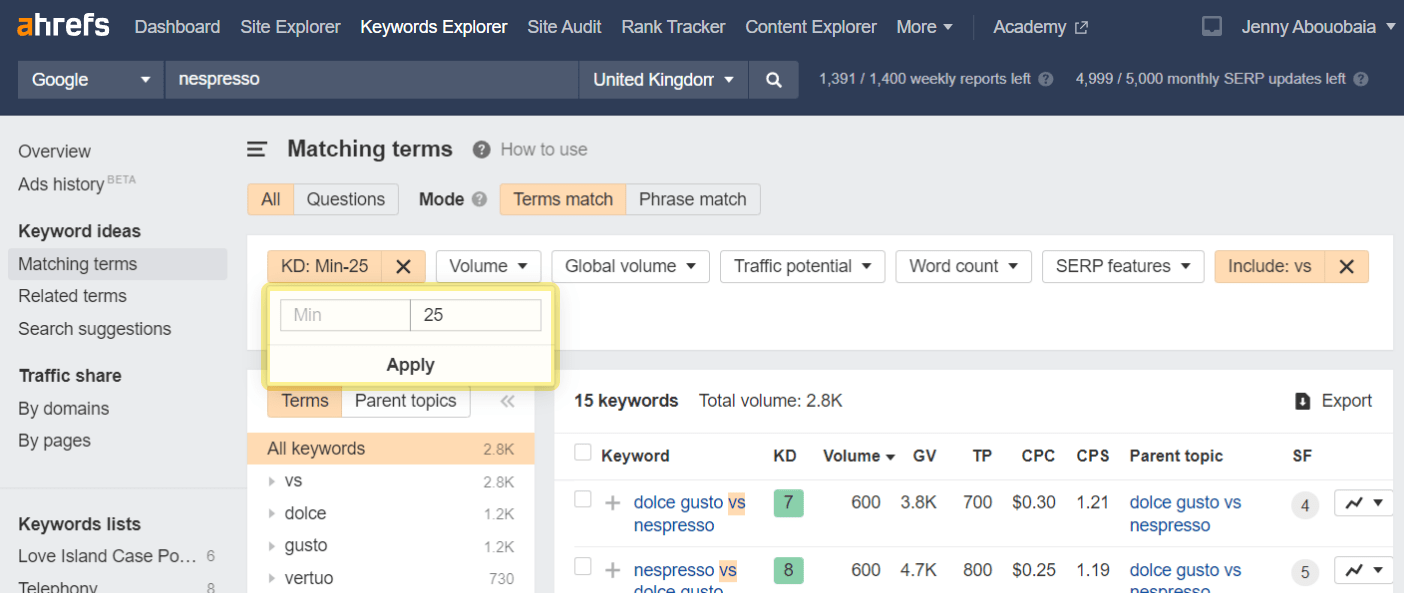This screenshot has width=1404, height=593.
Task: Open Site Explorer
Action: click(x=290, y=27)
